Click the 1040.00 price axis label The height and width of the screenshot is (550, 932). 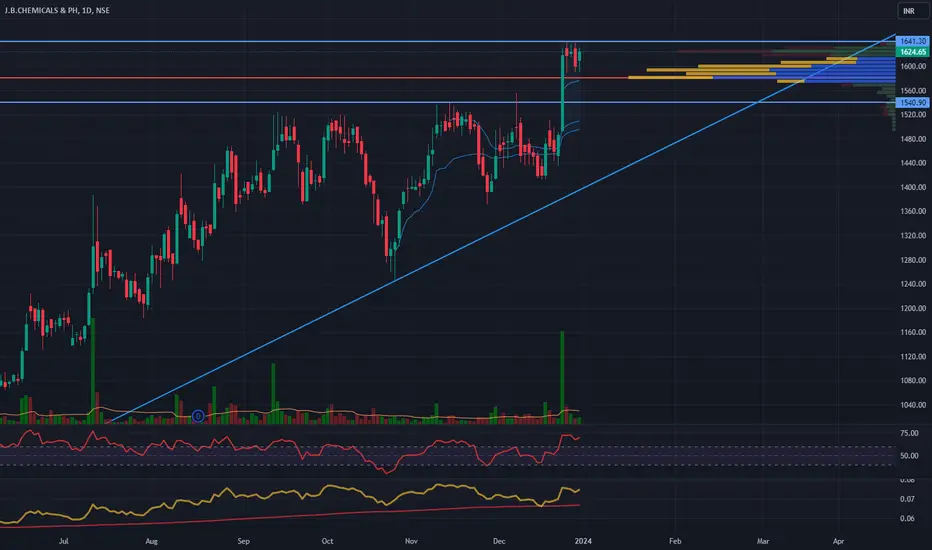coord(913,405)
